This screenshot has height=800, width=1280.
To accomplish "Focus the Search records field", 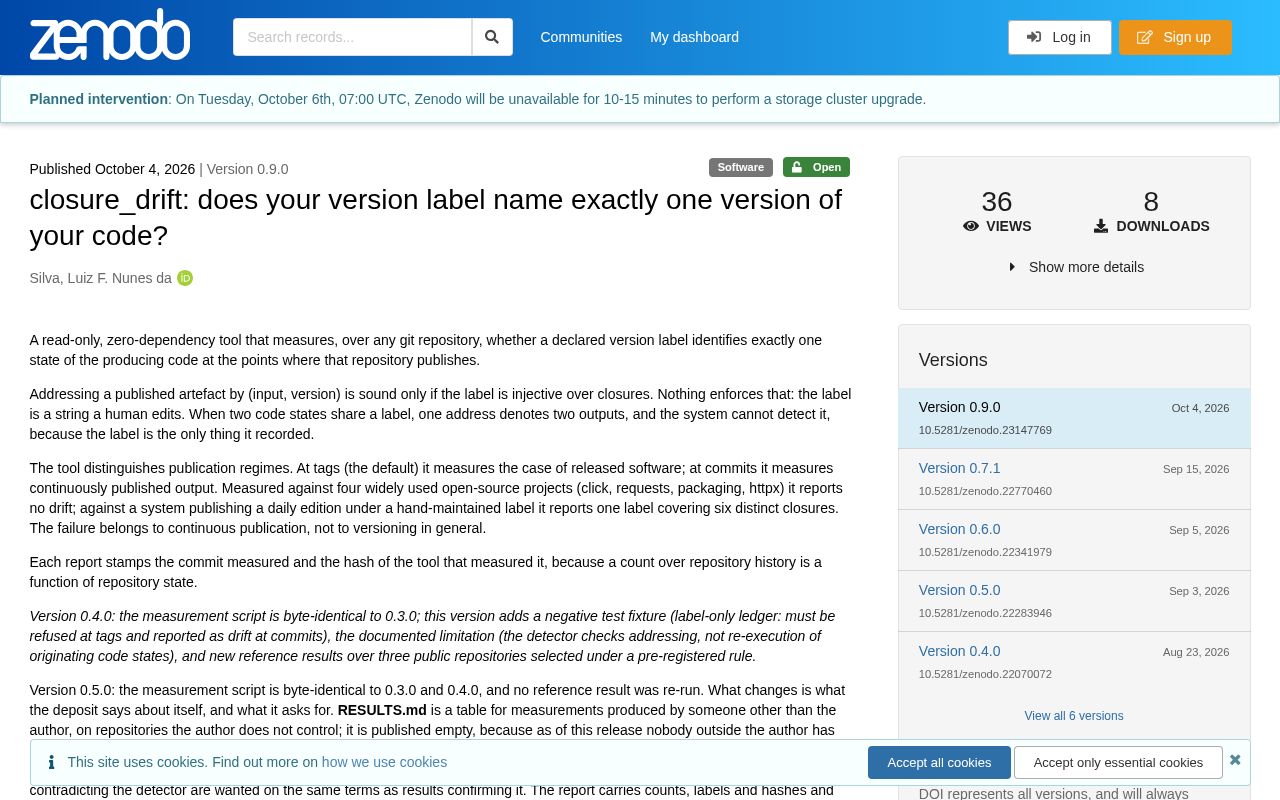I will pyautogui.click(x=352, y=37).
